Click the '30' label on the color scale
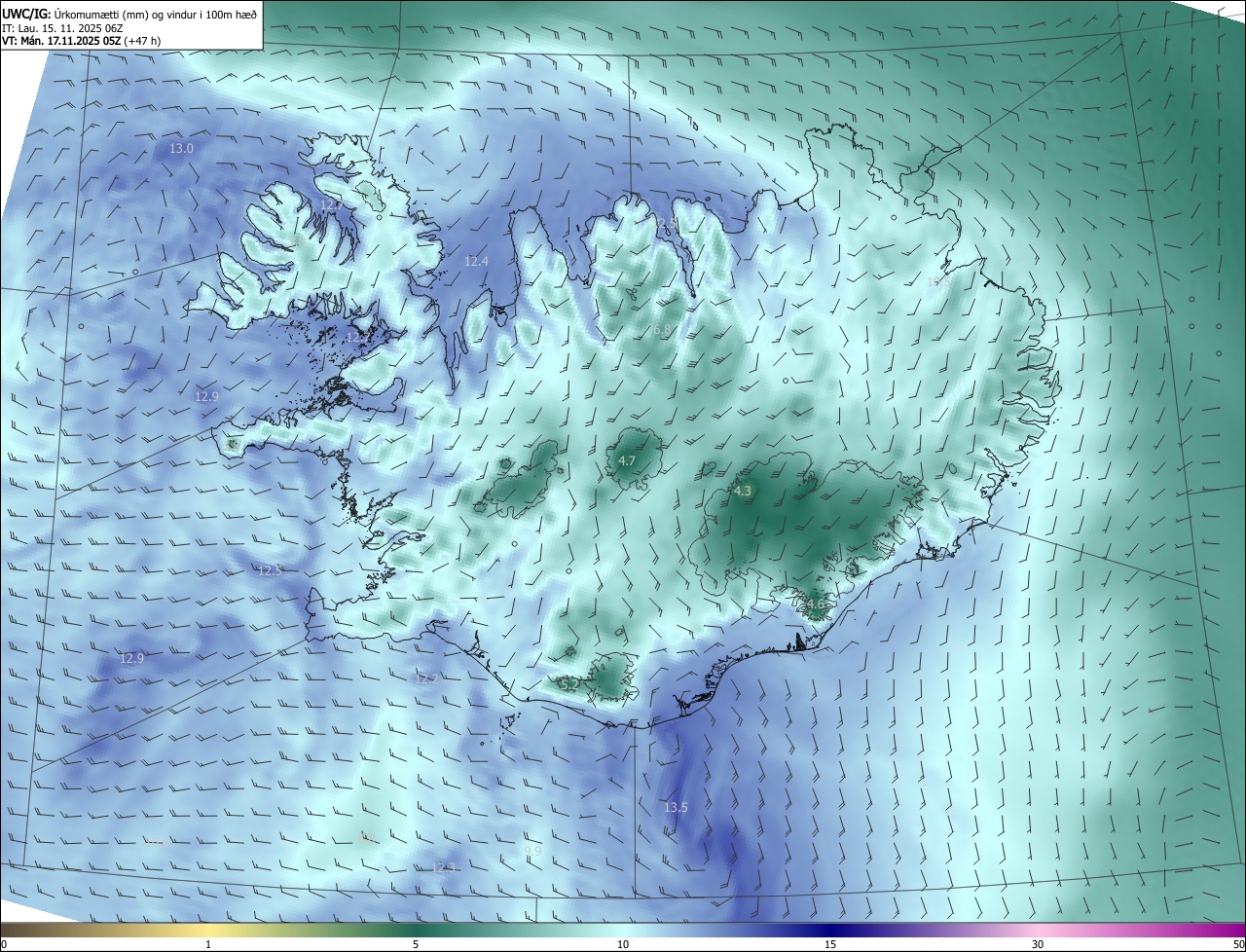 (x=1038, y=944)
